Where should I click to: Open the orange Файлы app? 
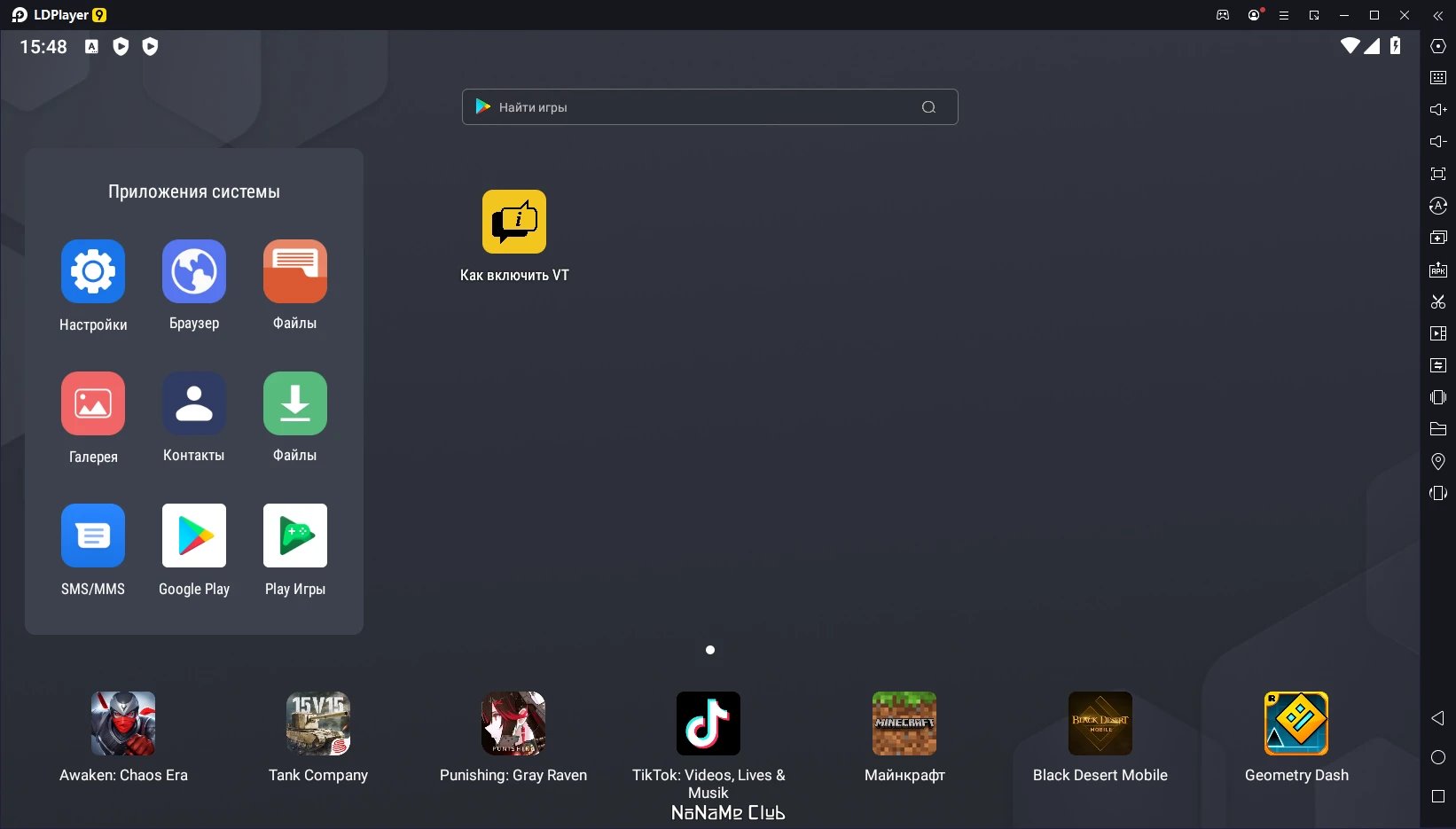click(x=295, y=271)
